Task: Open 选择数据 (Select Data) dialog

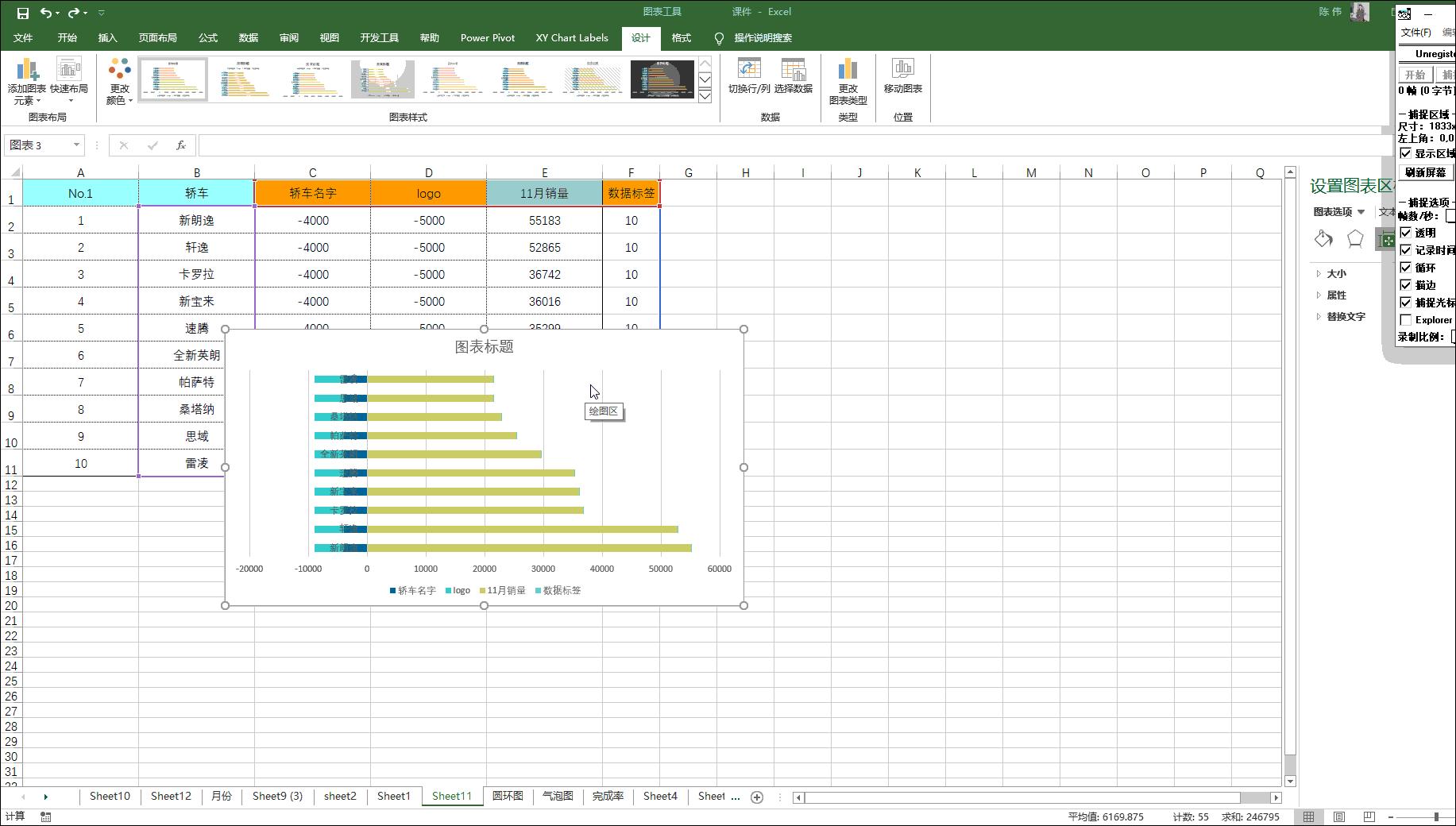Action: pyautogui.click(x=793, y=76)
